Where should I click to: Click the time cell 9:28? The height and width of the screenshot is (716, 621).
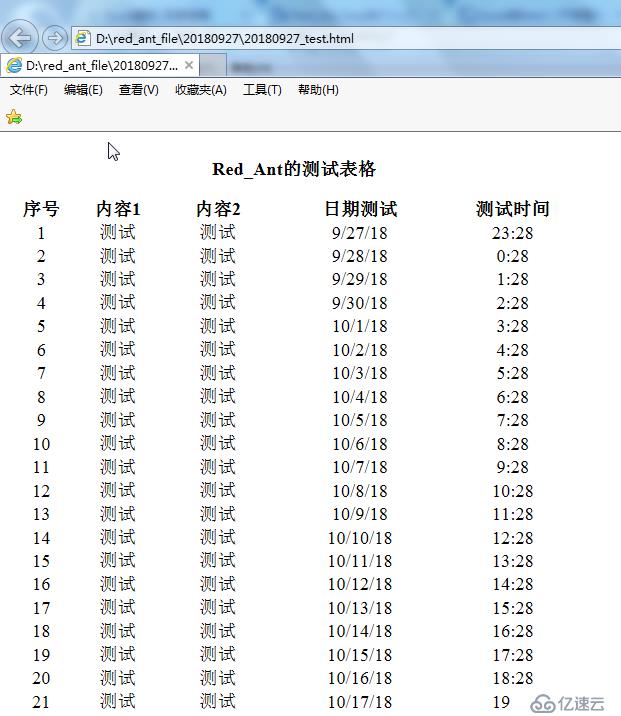coord(512,468)
